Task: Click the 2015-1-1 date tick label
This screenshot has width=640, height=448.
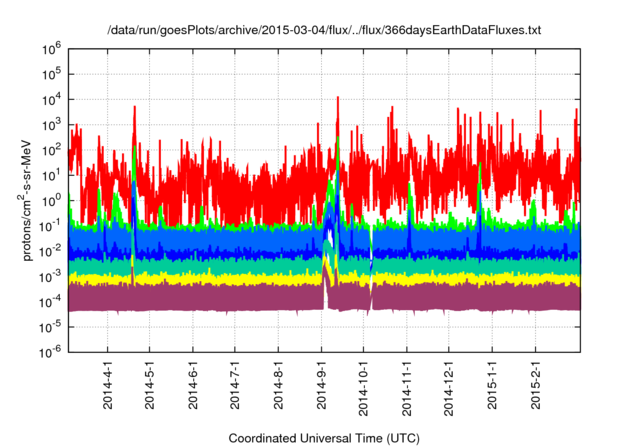Action: [x=492, y=385]
